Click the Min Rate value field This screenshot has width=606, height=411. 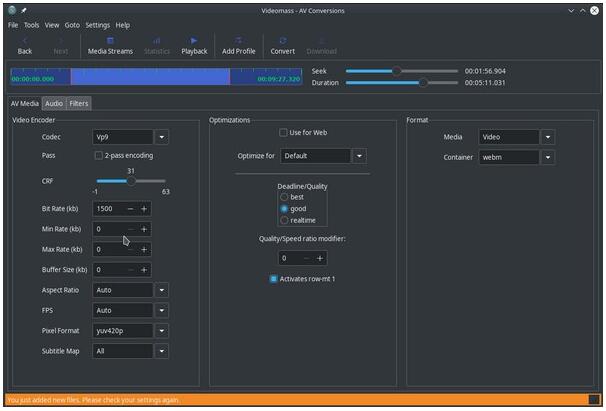tap(110, 229)
